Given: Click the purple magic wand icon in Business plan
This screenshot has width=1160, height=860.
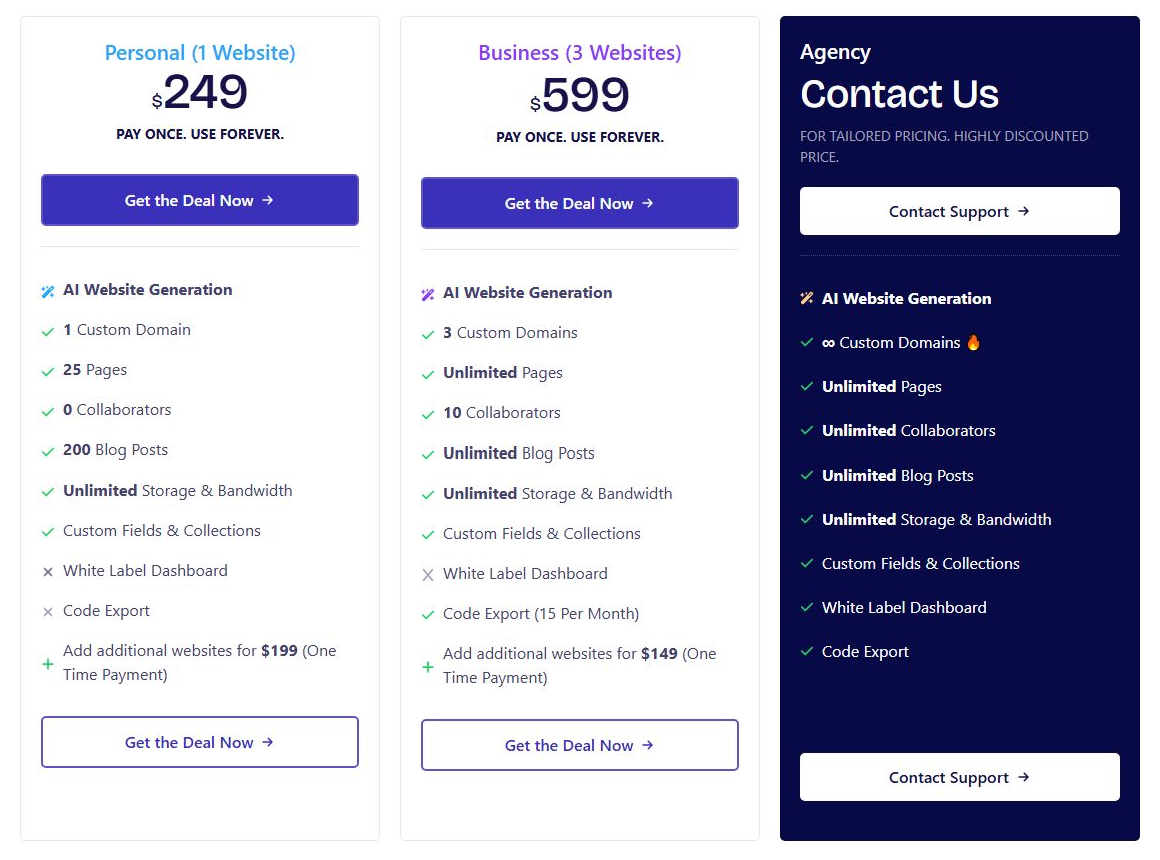Looking at the screenshot, I should [x=428, y=295].
